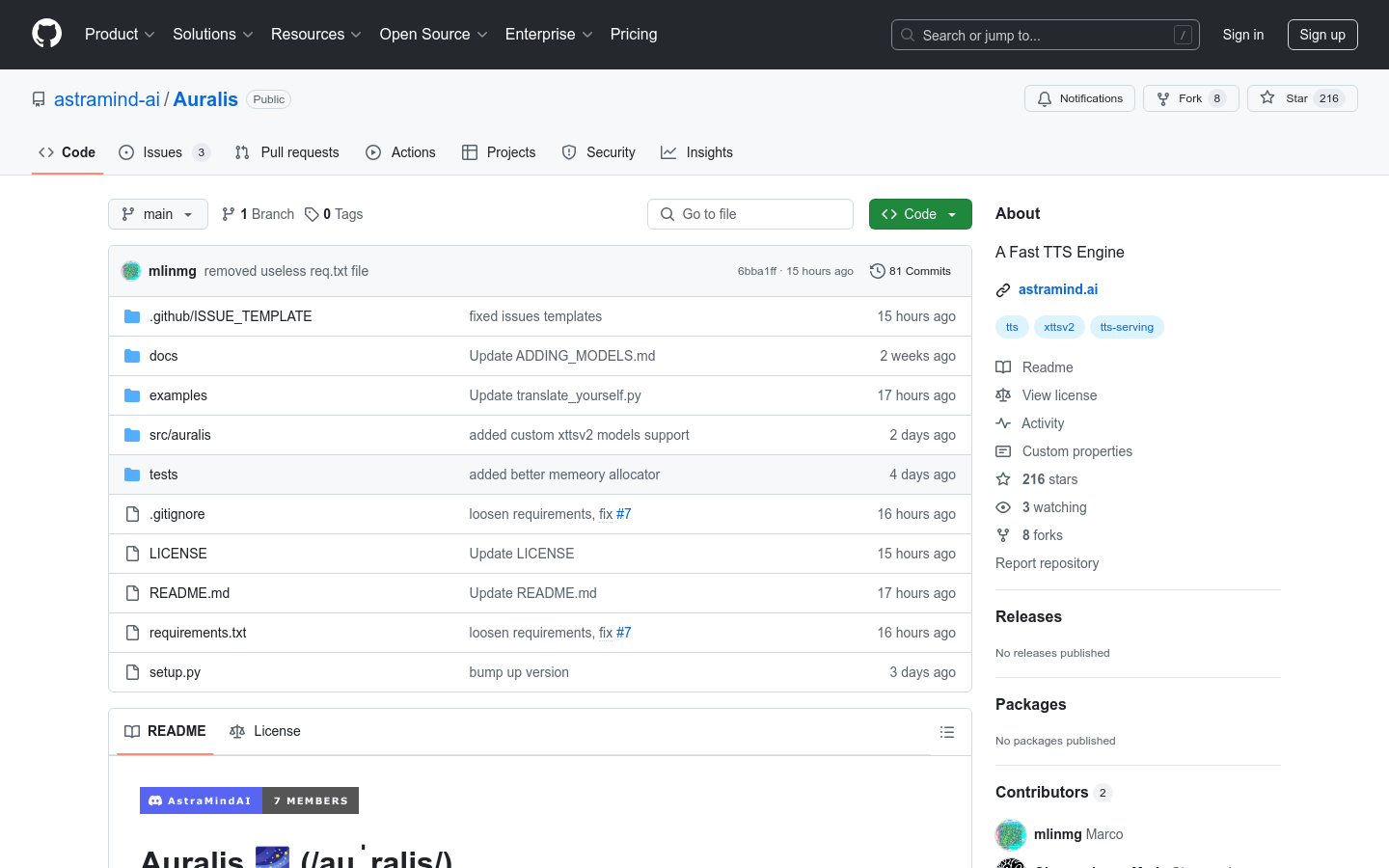
Task: Open the Issues tab
Action: pyautogui.click(x=164, y=152)
